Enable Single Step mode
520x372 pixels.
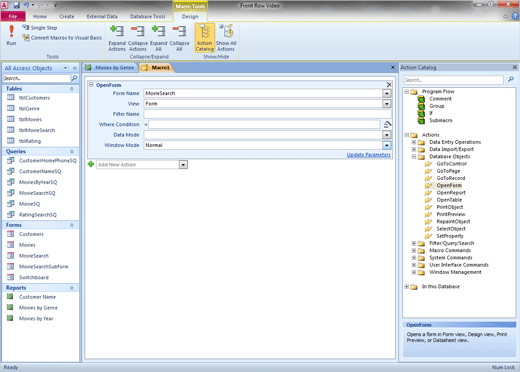click(x=40, y=28)
